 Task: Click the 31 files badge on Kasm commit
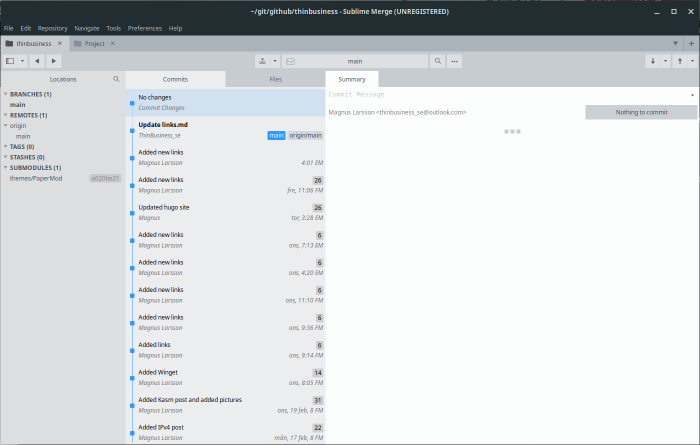tap(317, 400)
